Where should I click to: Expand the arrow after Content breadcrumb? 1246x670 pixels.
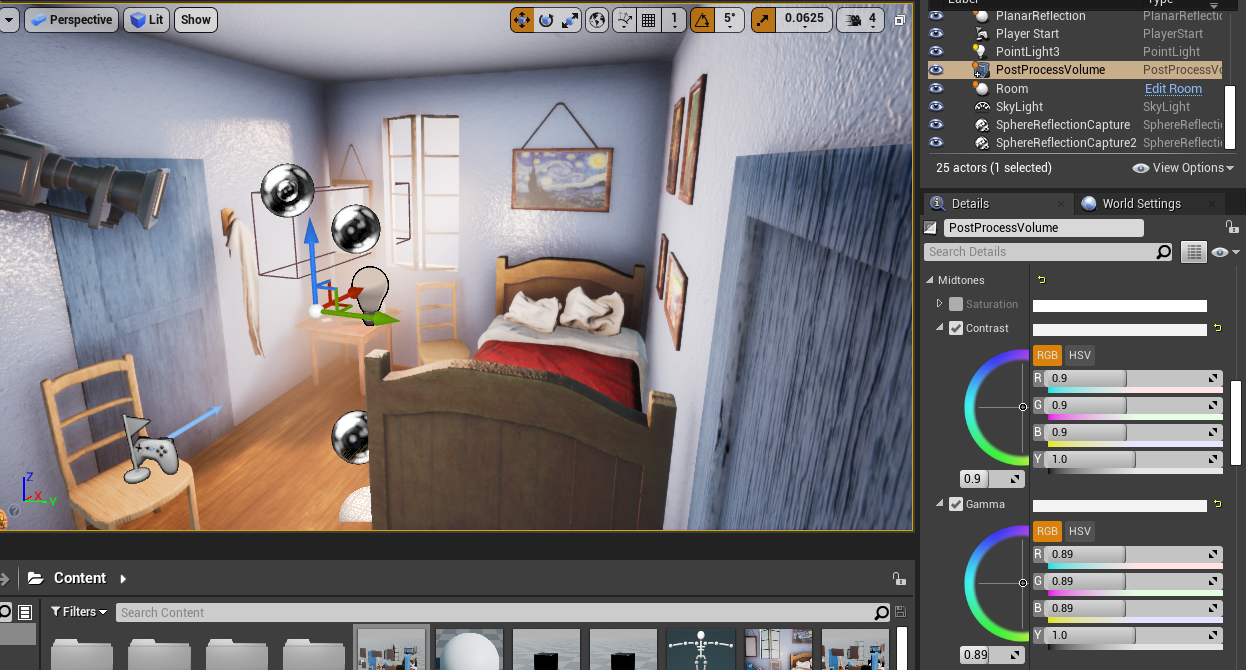tap(124, 578)
